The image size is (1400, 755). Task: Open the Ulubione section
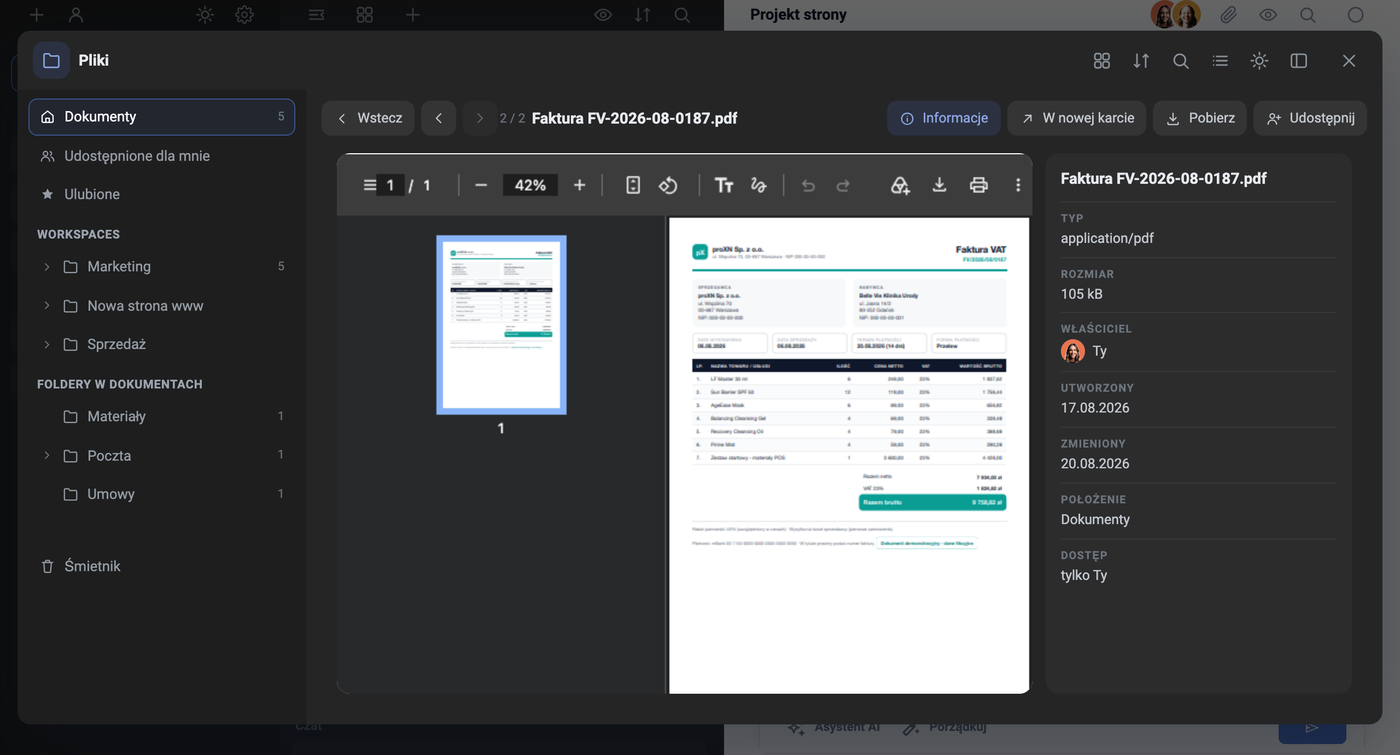162,194
